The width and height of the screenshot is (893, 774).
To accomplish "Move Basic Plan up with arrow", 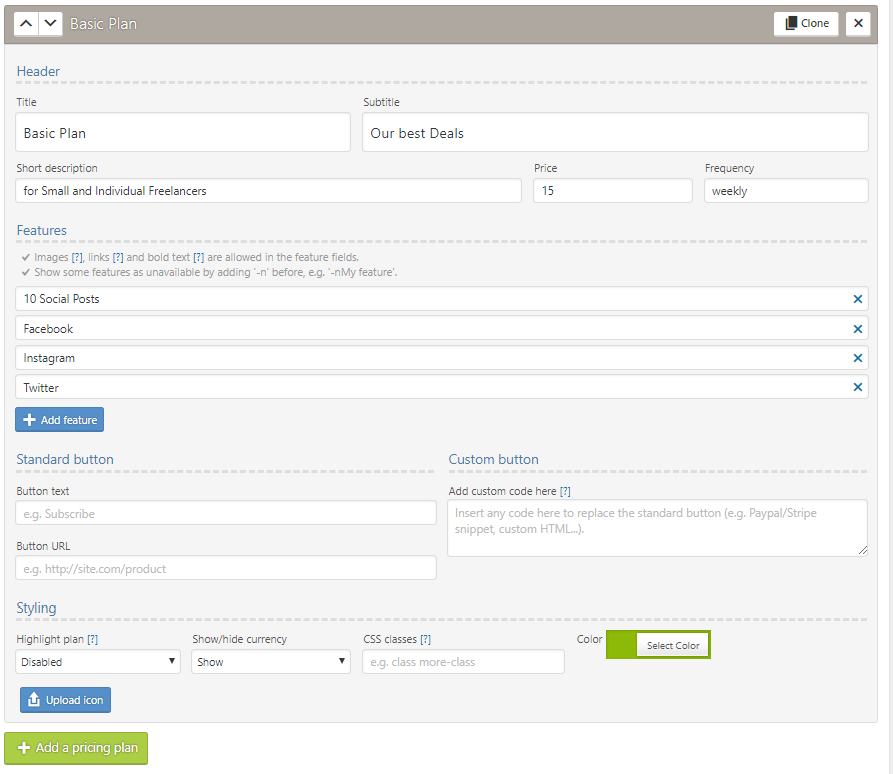I will point(26,24).
